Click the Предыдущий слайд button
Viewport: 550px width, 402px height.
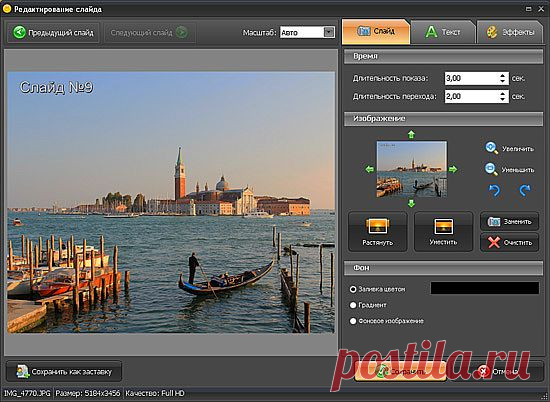click(x=53, y=33)
